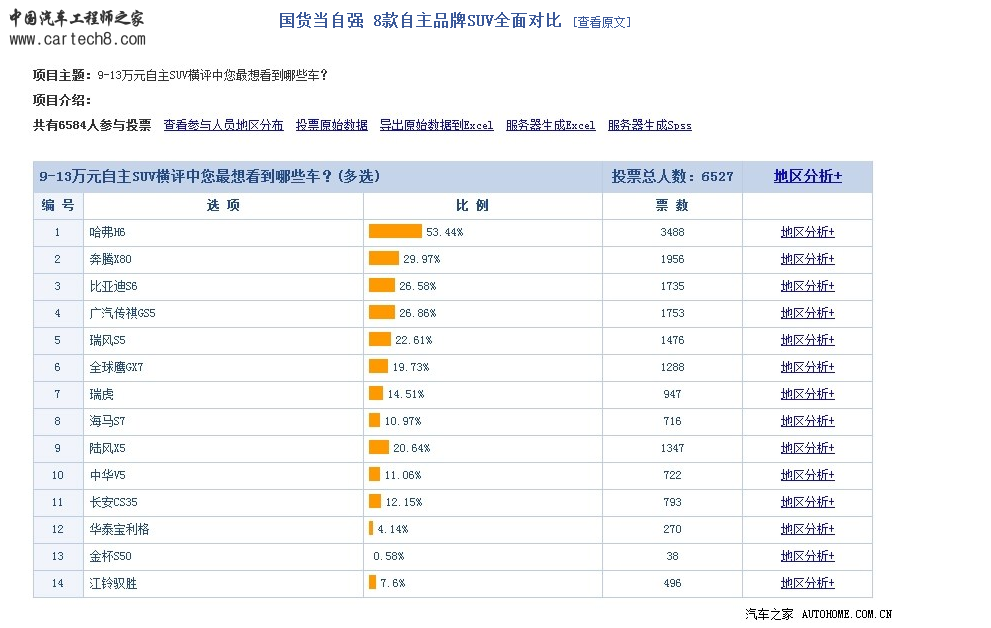Screen dimensions: 991x628
Task: Select the 长安CS35 option cell
Action: tap(223, 502)
